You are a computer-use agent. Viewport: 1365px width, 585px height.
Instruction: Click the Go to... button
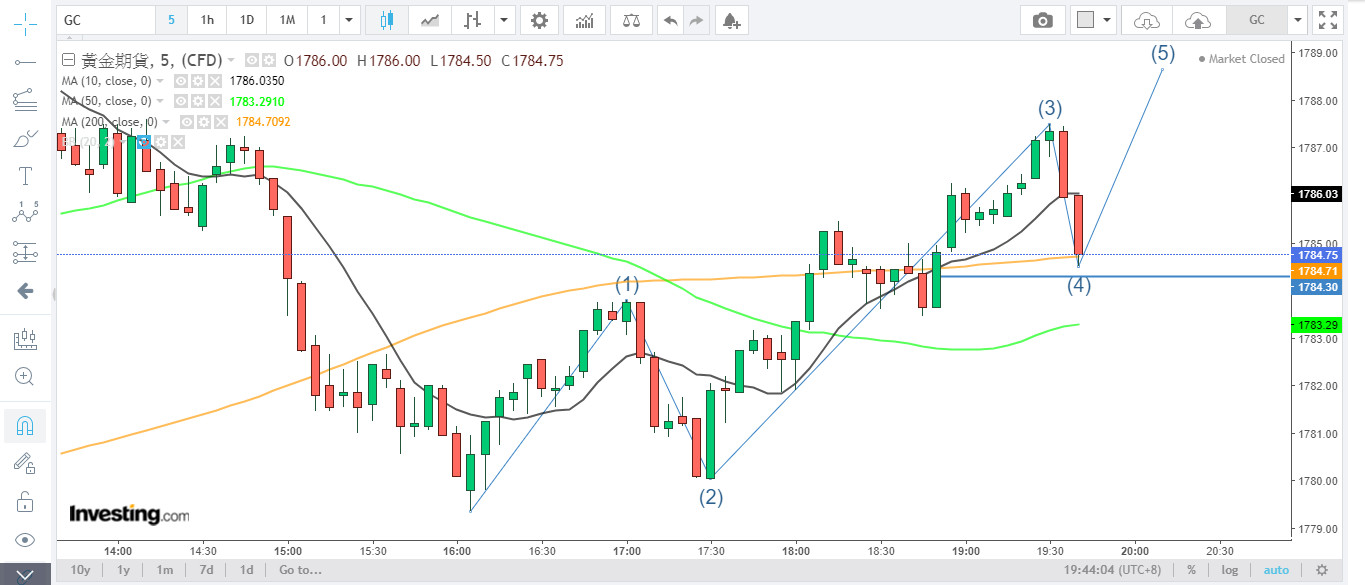pos(300,570)
